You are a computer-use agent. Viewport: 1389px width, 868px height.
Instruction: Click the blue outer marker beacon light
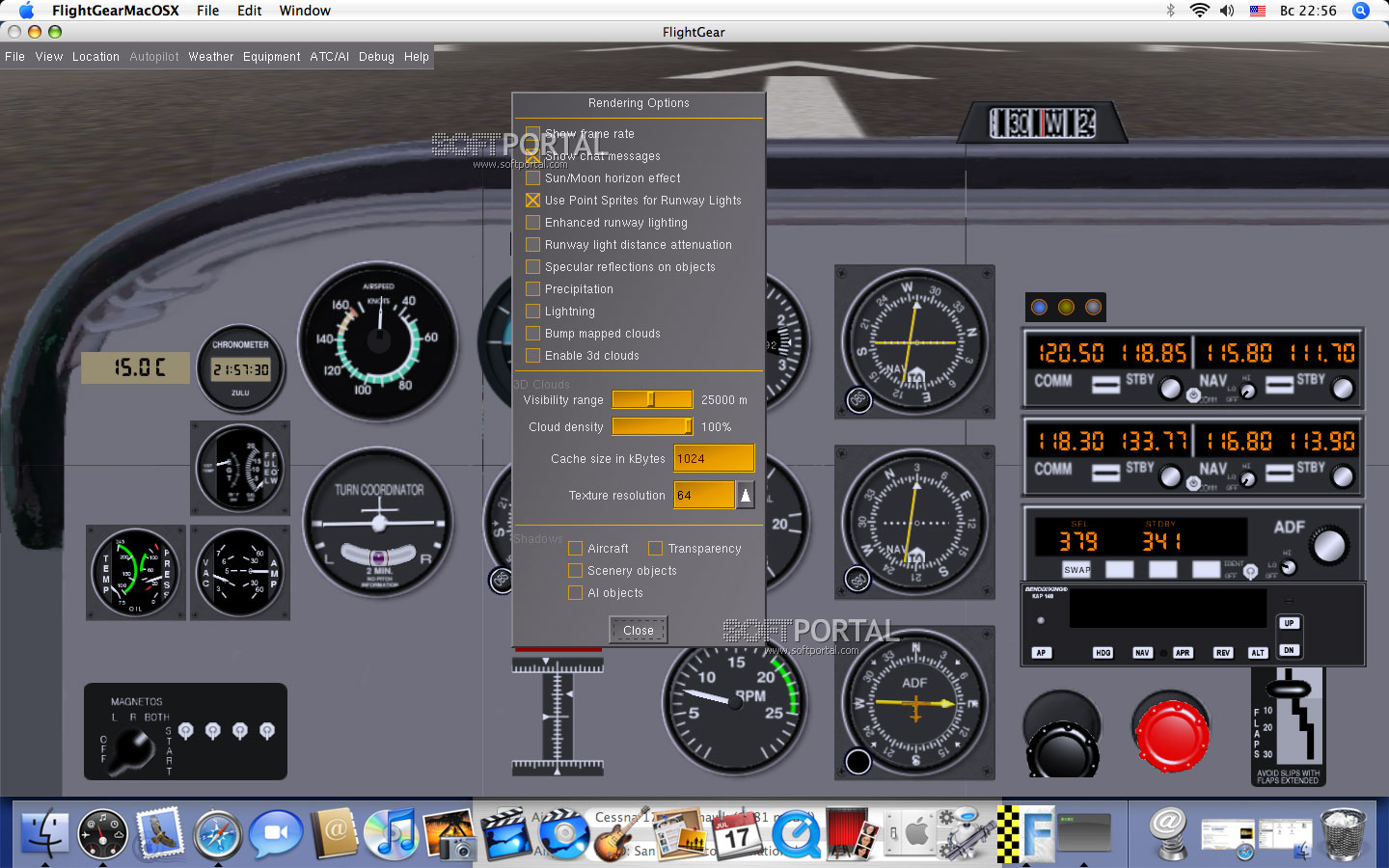point(1039,307)
